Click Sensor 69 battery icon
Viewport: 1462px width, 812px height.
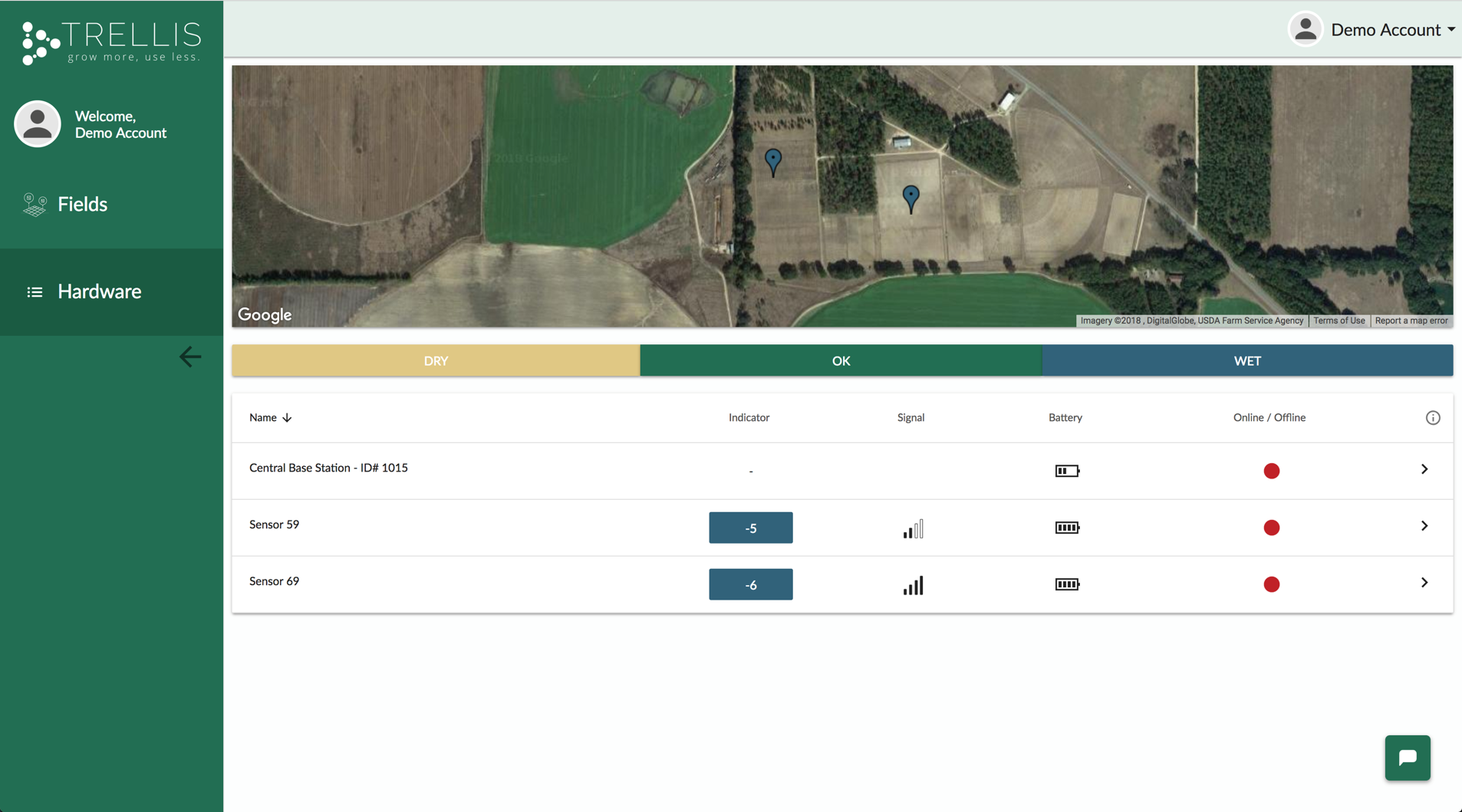[1067, 584]
